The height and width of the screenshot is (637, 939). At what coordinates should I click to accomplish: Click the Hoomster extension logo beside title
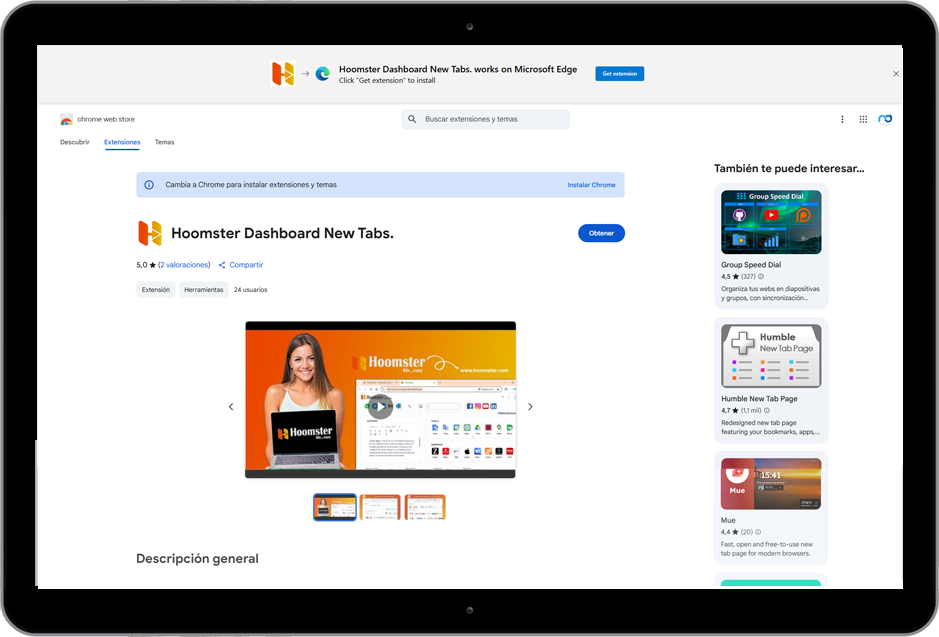(x=150, y=233)
